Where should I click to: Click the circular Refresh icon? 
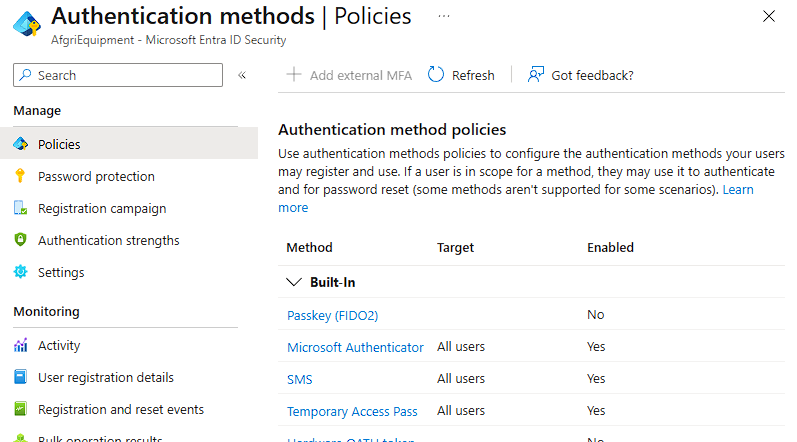pos(436,75)
